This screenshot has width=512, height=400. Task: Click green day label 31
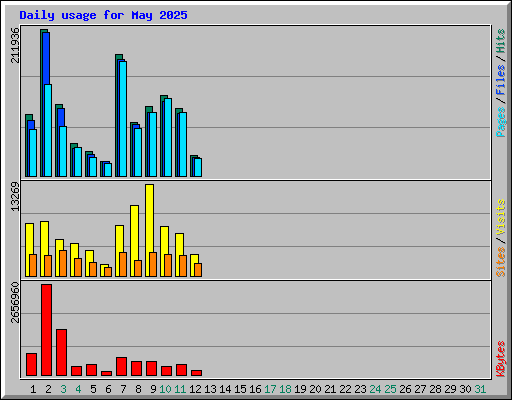pyautogui.click(x=480, y=389)
